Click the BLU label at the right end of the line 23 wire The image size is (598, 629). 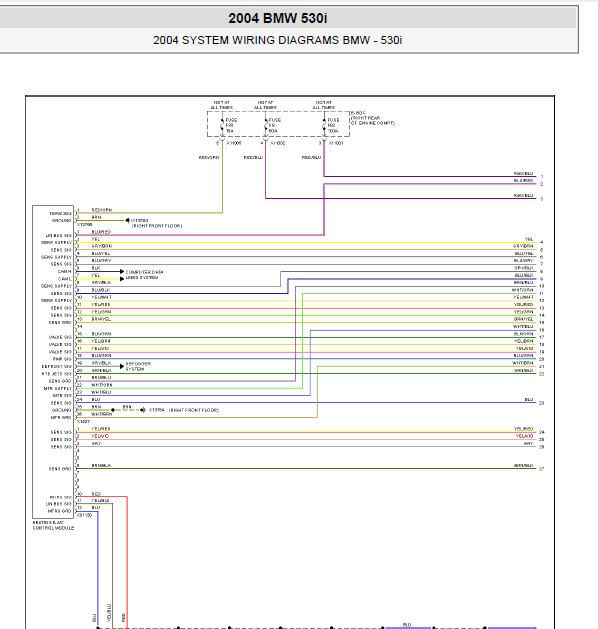point(529,400)
